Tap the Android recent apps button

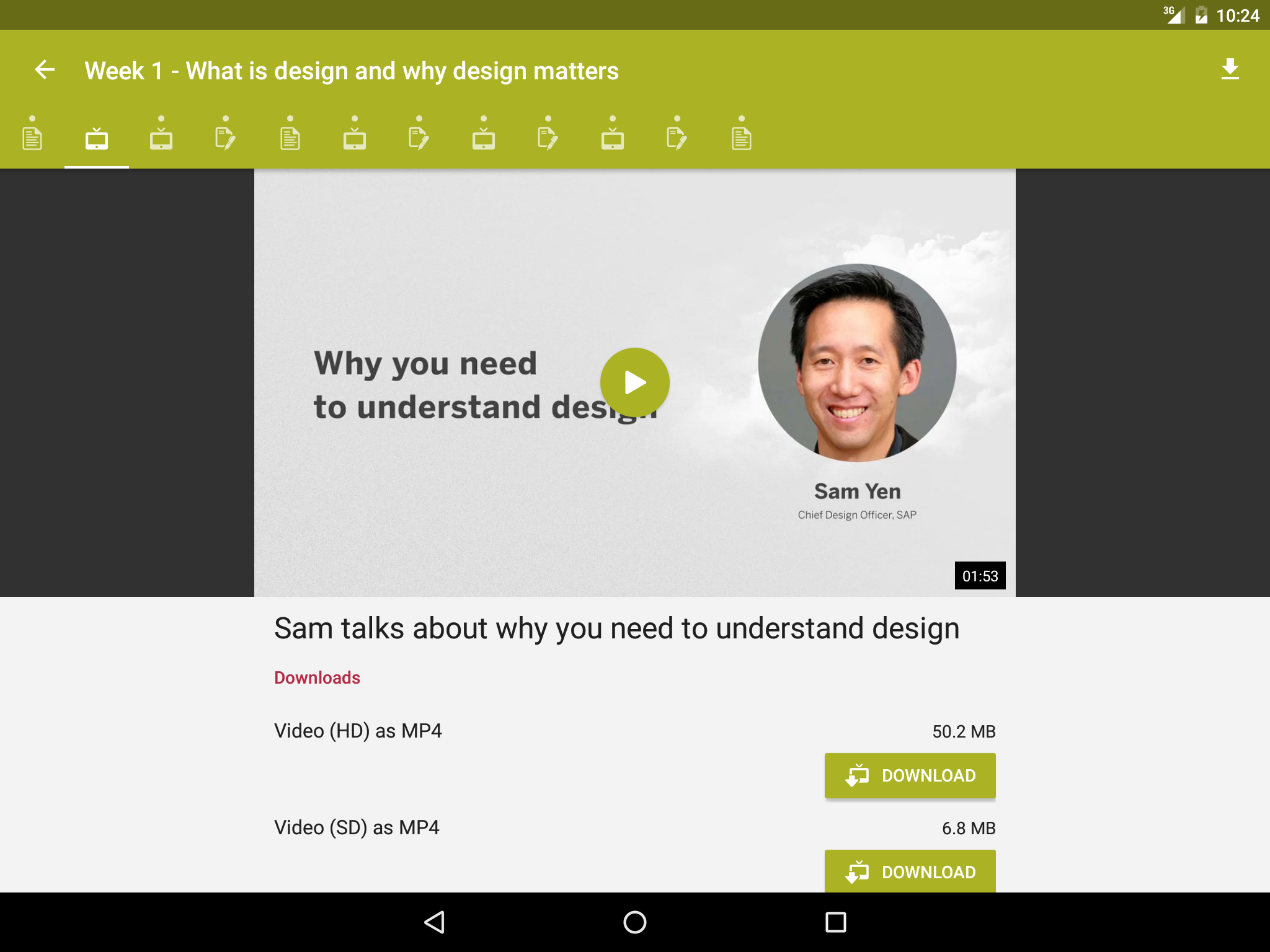(x=835, y=922)
